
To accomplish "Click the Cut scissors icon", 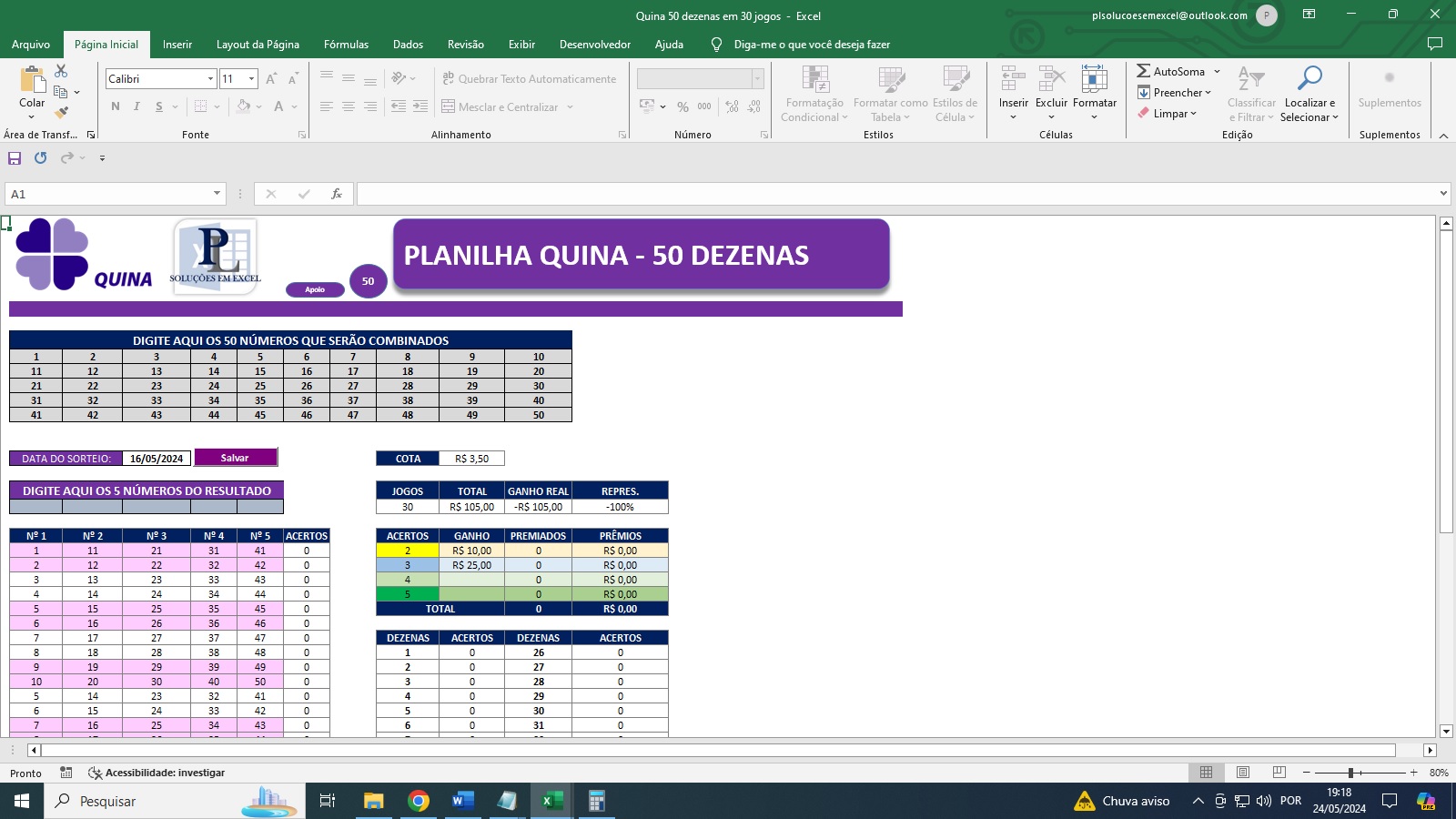I will (x=61, y=71).
